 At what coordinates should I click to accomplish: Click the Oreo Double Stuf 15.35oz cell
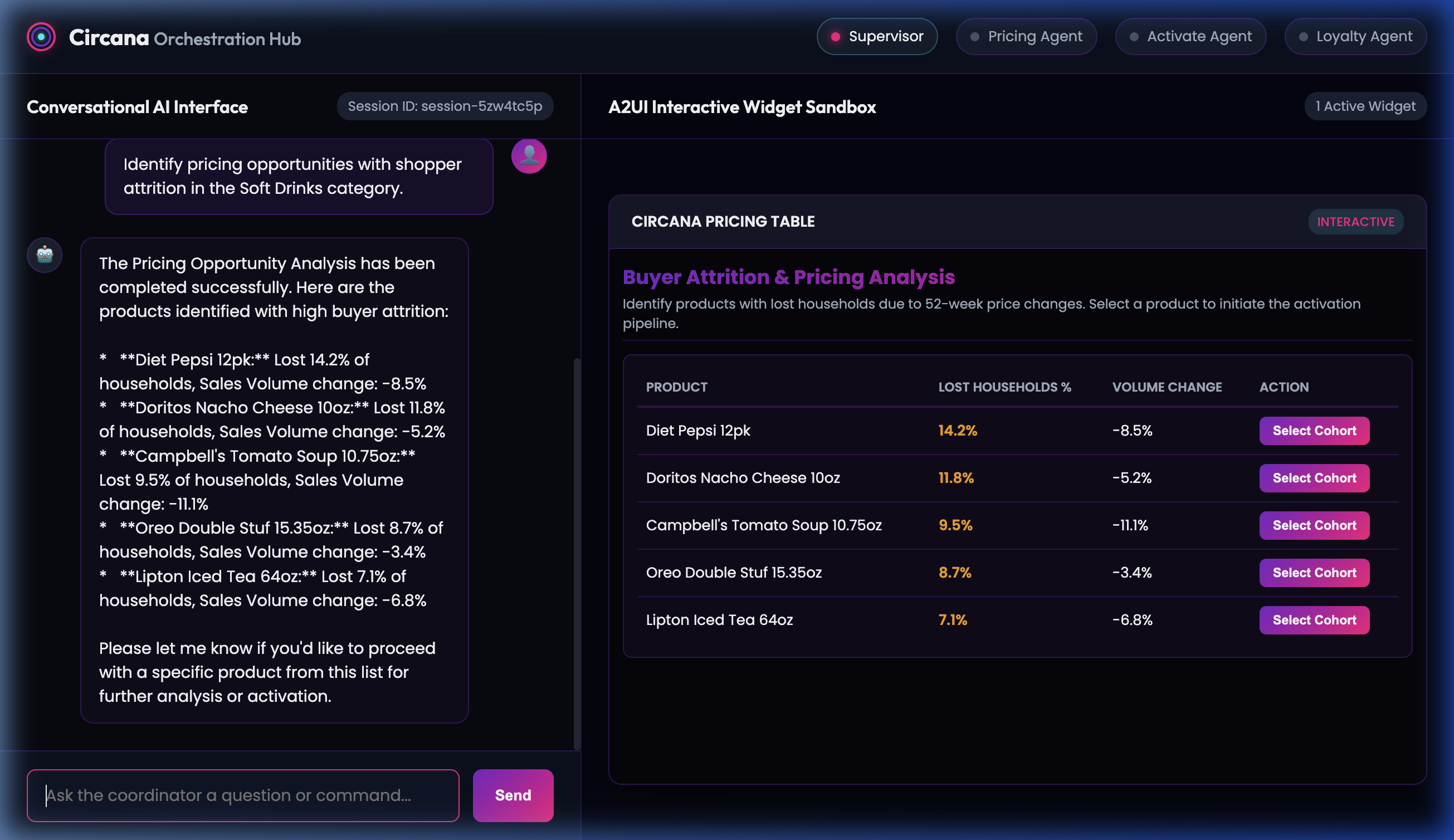pos(733,572)
